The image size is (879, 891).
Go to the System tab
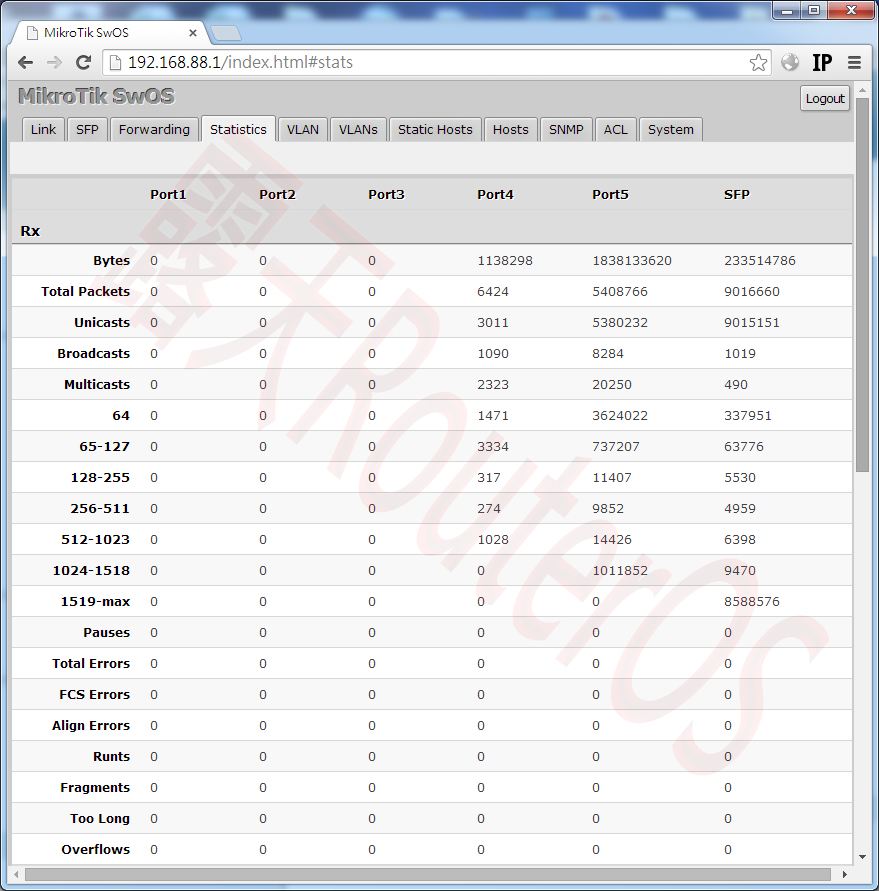click(x=670, y=130)
